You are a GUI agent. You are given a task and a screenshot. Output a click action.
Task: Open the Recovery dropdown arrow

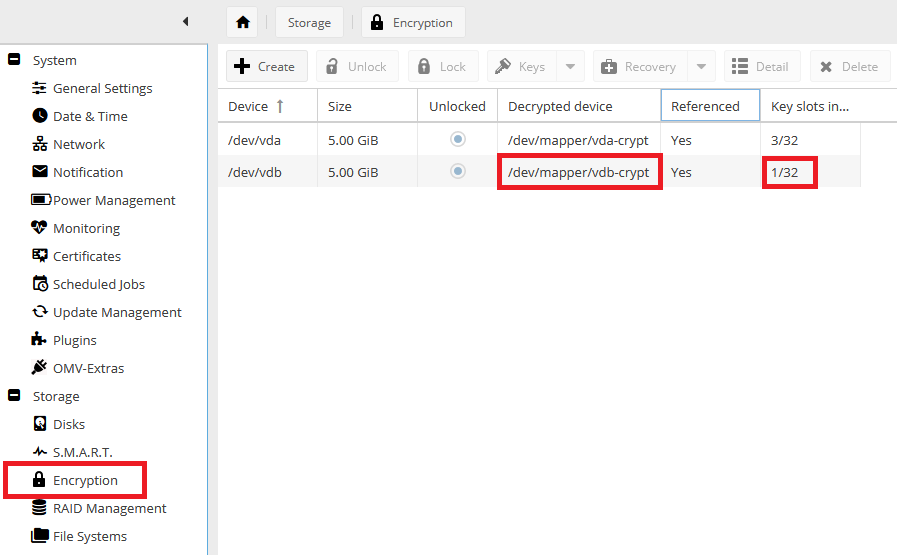[x=700, y=67]
